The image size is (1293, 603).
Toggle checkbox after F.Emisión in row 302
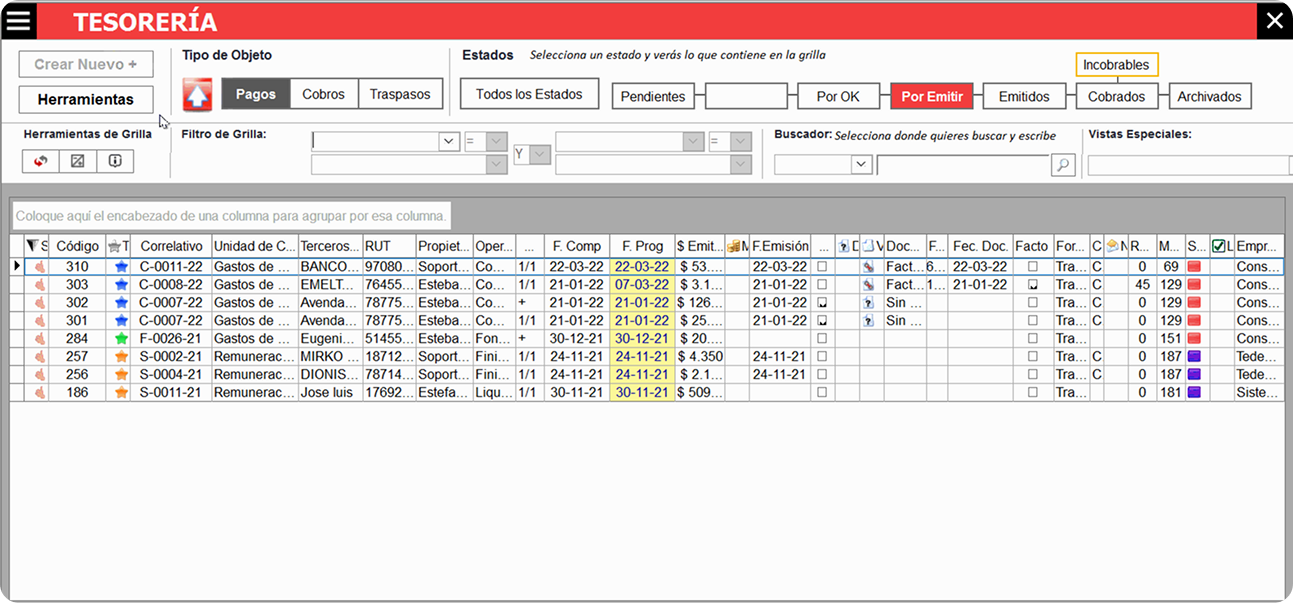pyautogui.click(x=822, y=303)
